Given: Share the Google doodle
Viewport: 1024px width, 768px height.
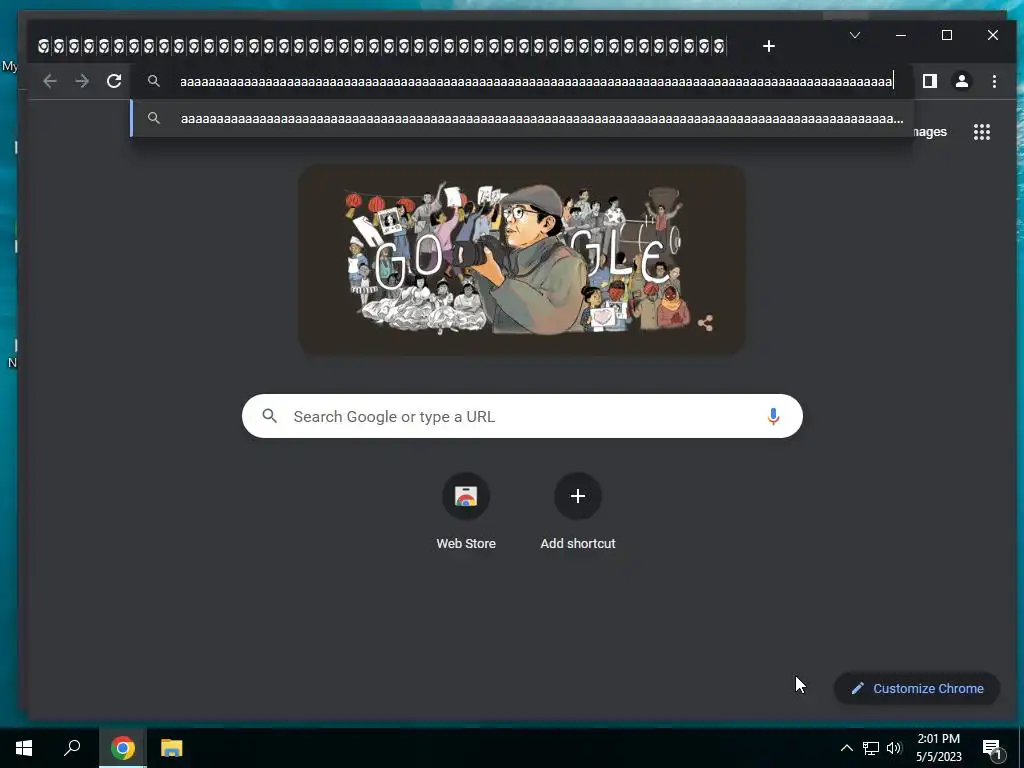Looking at the screenshot, I should 705,323.
